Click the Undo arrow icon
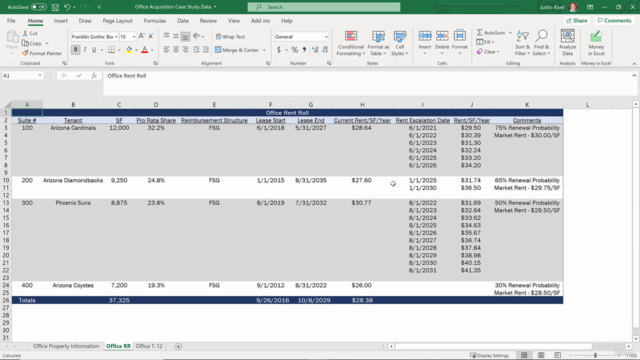640x360 pixels. (x=67, y=7)
